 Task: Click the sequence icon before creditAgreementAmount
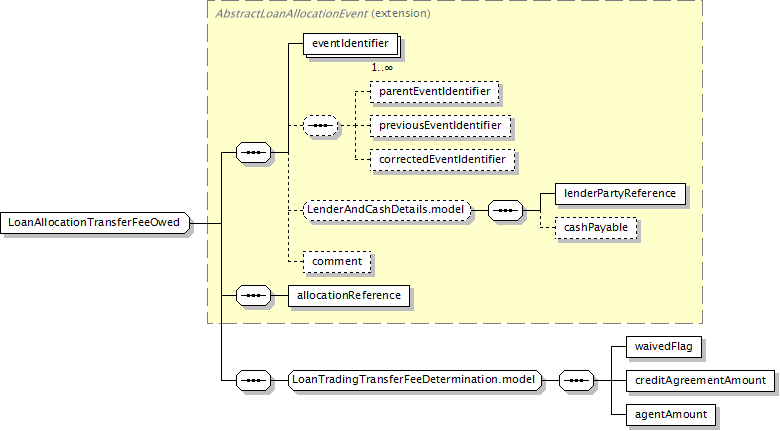tap(577, 381)
